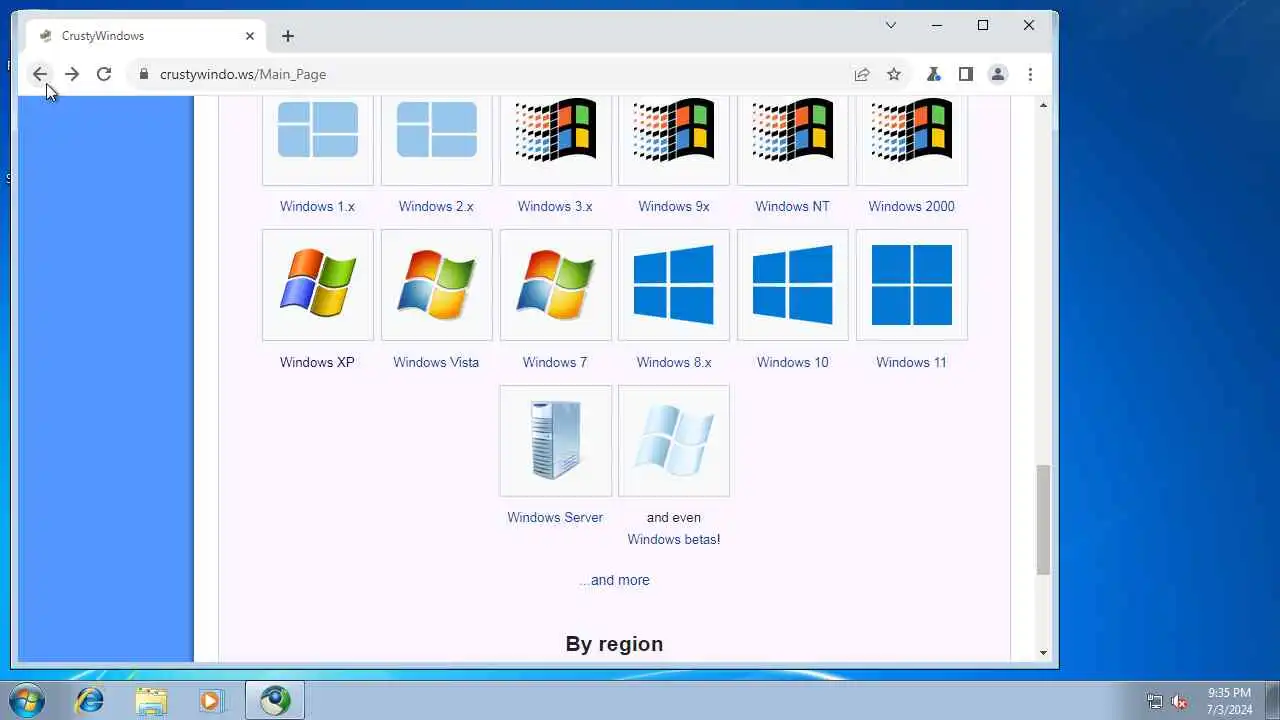Open the profile avatar icon
The image size is (1280, 720).
998,74
